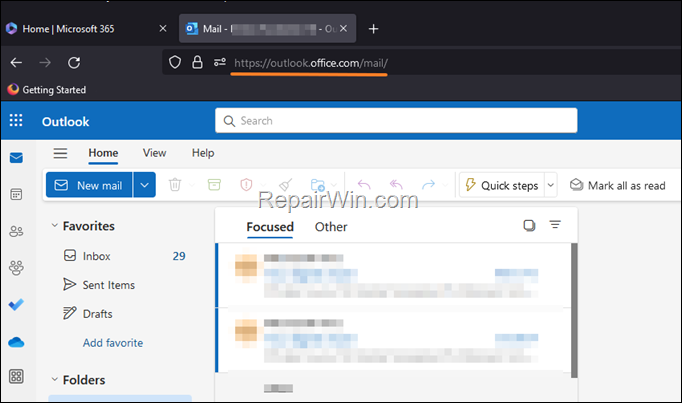This screenshot has width=682, height=403.
Task: Switch to the View ribbon tab
Action: point(154,153)
